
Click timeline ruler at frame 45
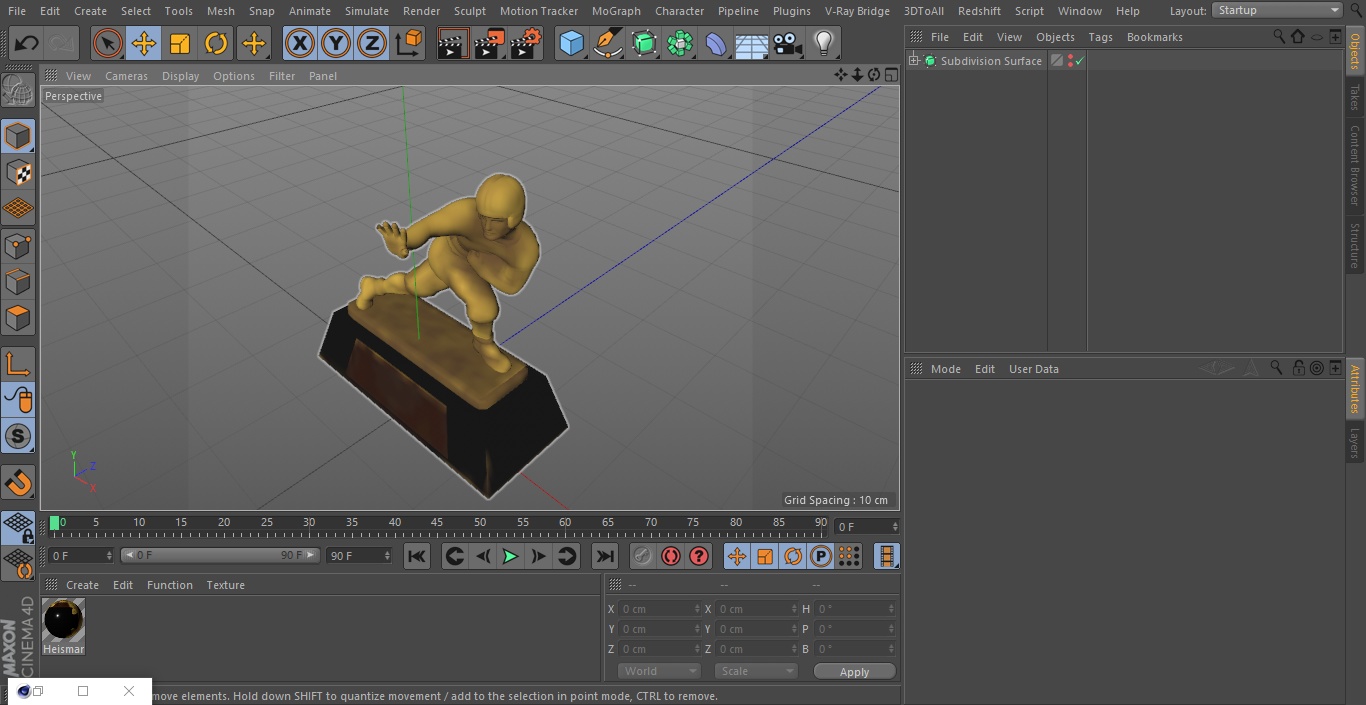tap(437, 522)
